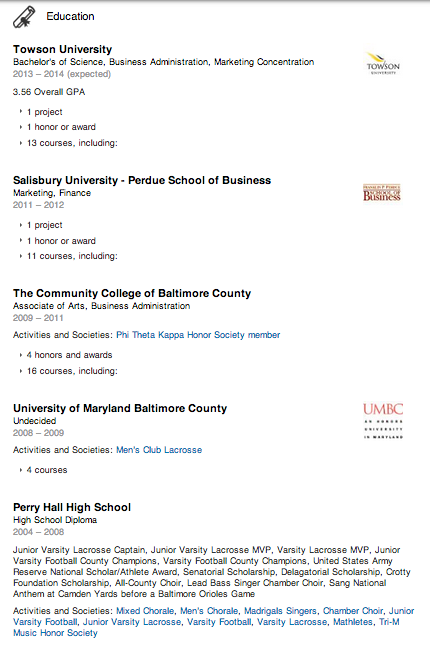
Task: Open the Men's Club Lacrosse link
Action: tap(159, 450)
